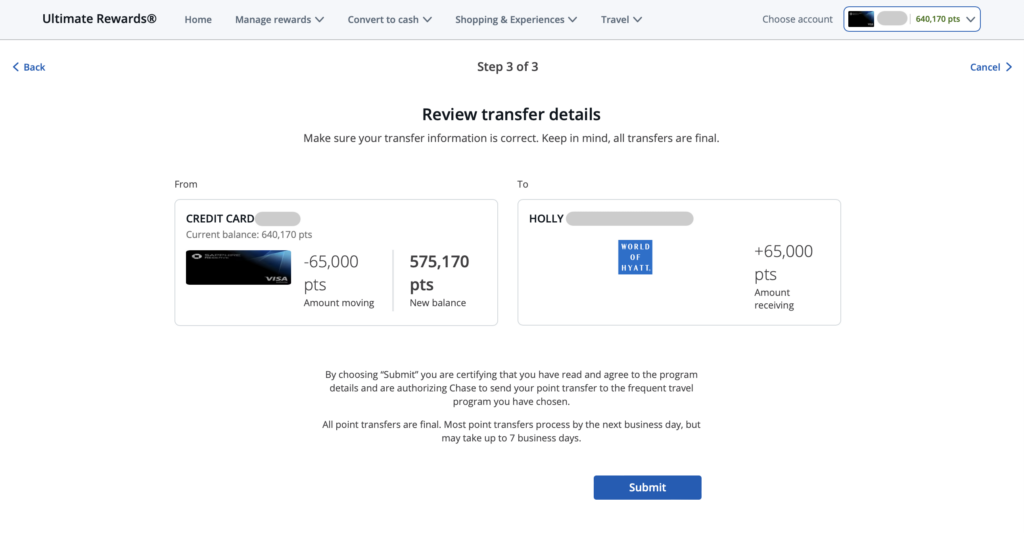Viewport: 1024px width, 533px height.
Task: Open the Travel dropdown menu
Action: pyautogui.click(x=621, y=19)
